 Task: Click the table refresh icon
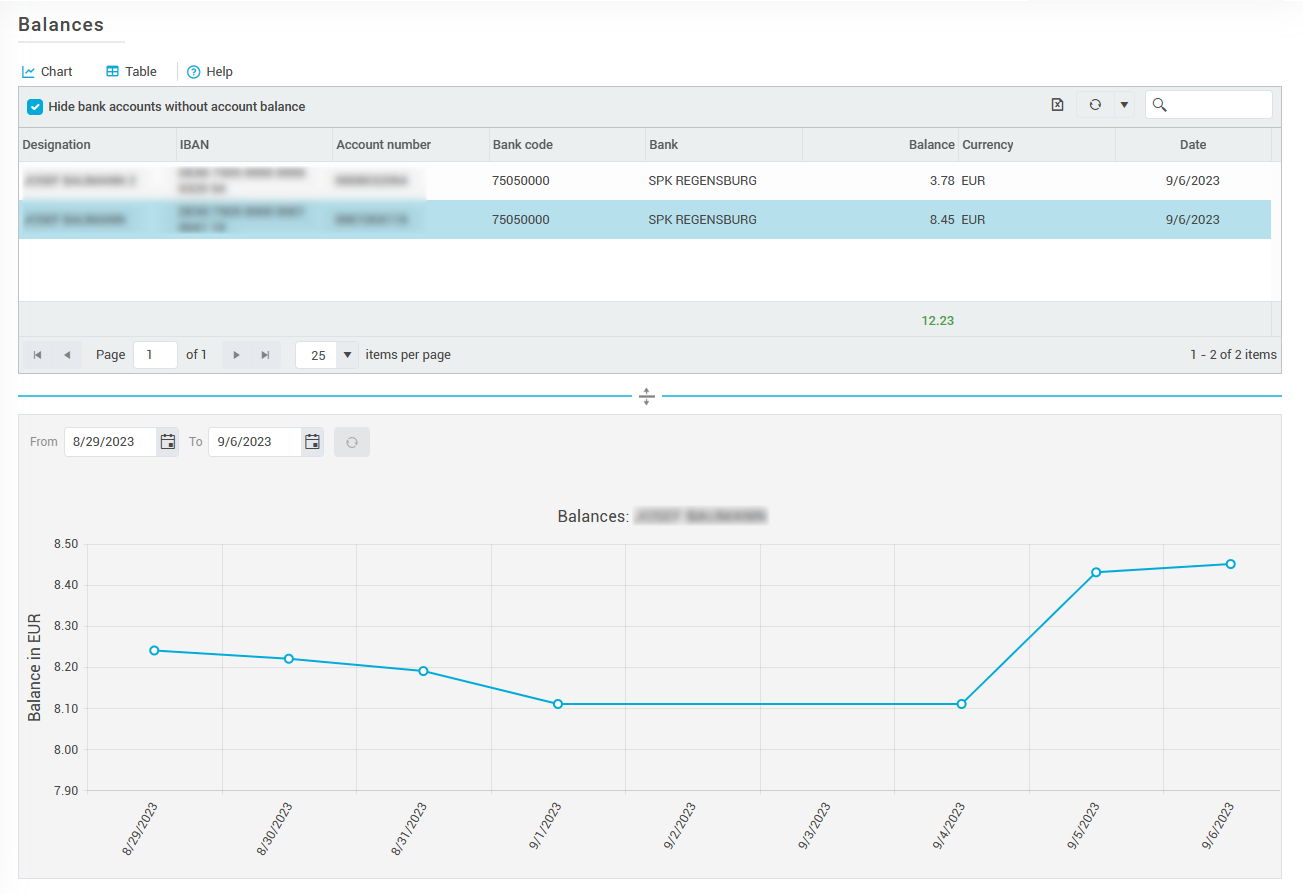click(1095, 105)
